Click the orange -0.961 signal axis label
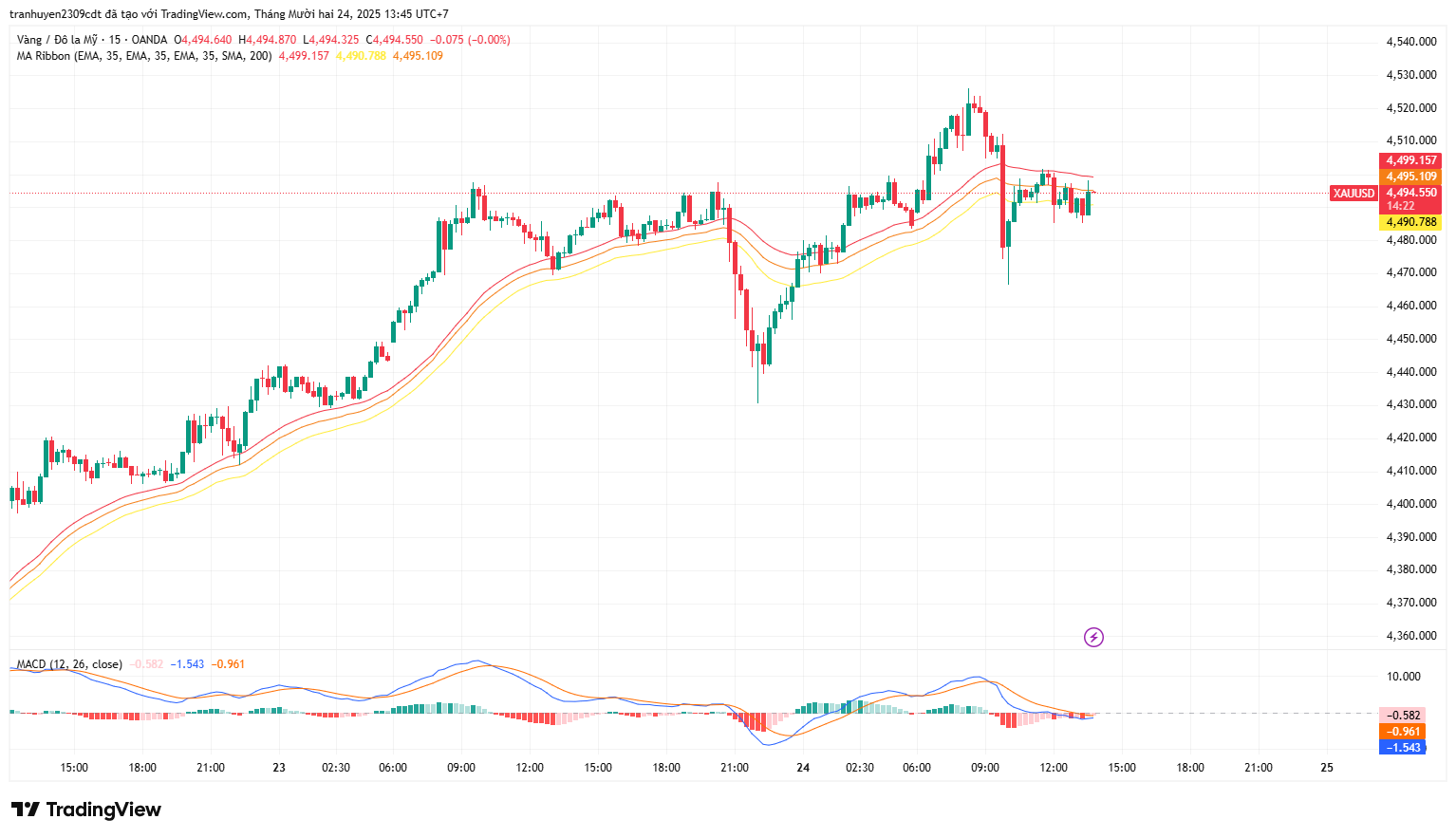Screen dimensions: 1456x838 pos(1403,732)
